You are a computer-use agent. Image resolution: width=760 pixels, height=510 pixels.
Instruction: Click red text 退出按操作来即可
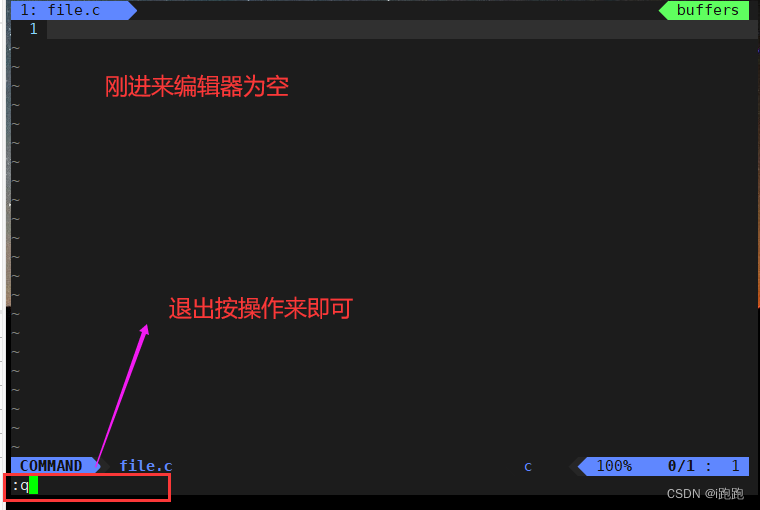click(260, 308)
